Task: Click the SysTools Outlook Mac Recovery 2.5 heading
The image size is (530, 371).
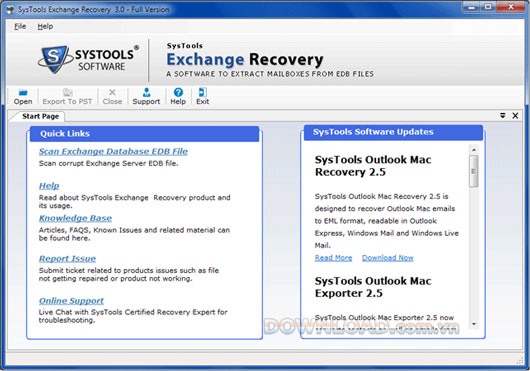Action: [x=373, y=166]
